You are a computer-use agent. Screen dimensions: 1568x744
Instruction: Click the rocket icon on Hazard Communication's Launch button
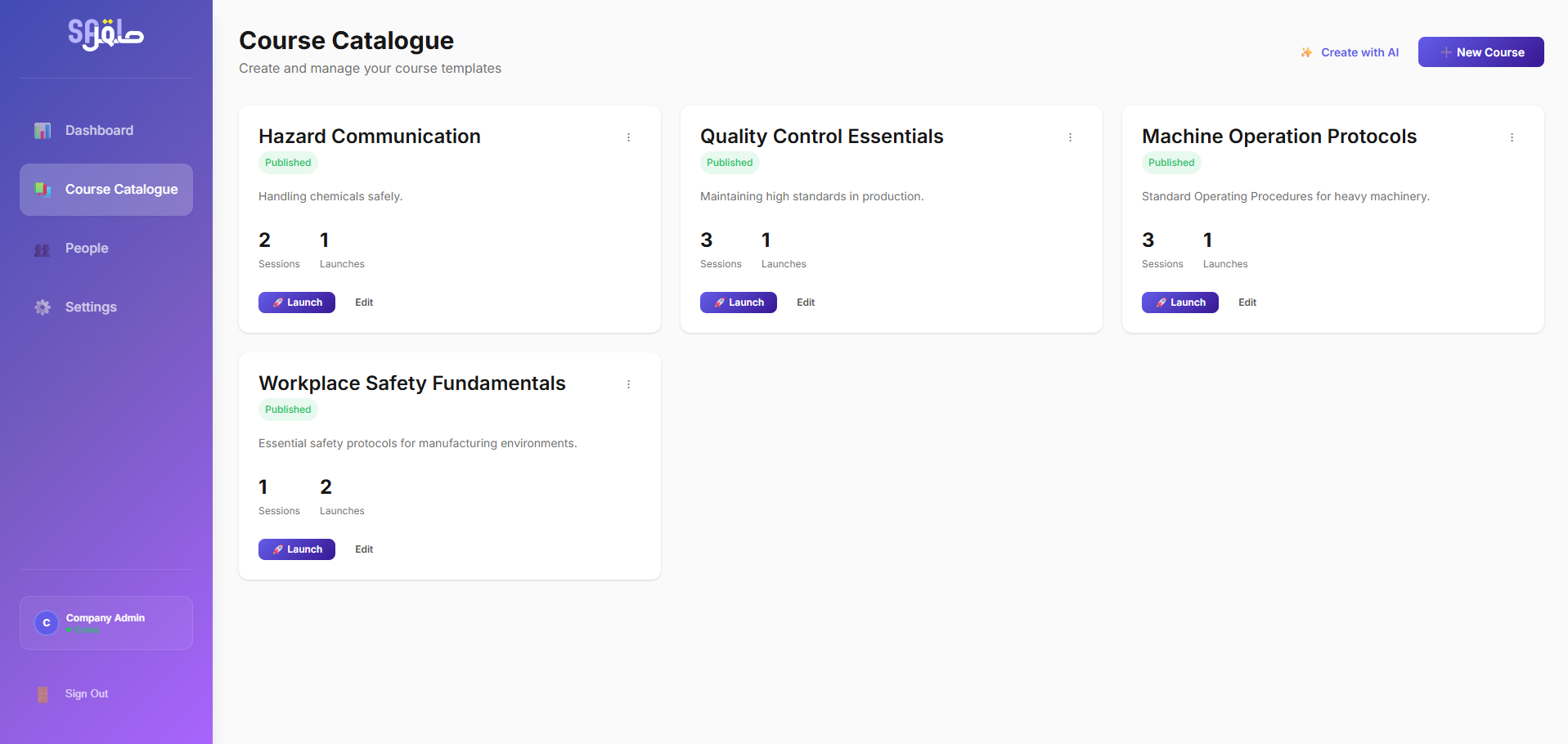tap(279, 302)
